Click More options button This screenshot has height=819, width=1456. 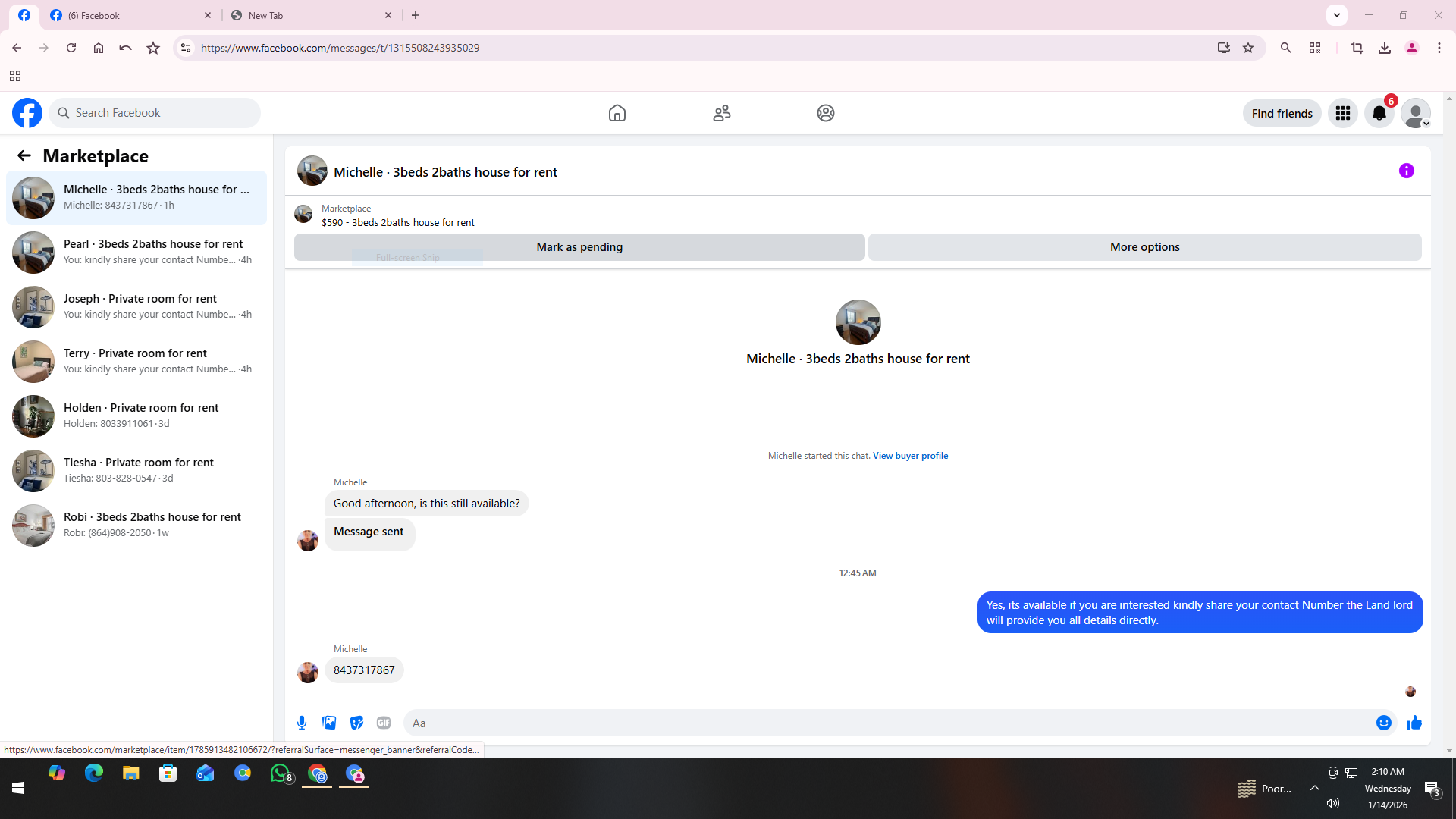click(x=1144, y=247)
